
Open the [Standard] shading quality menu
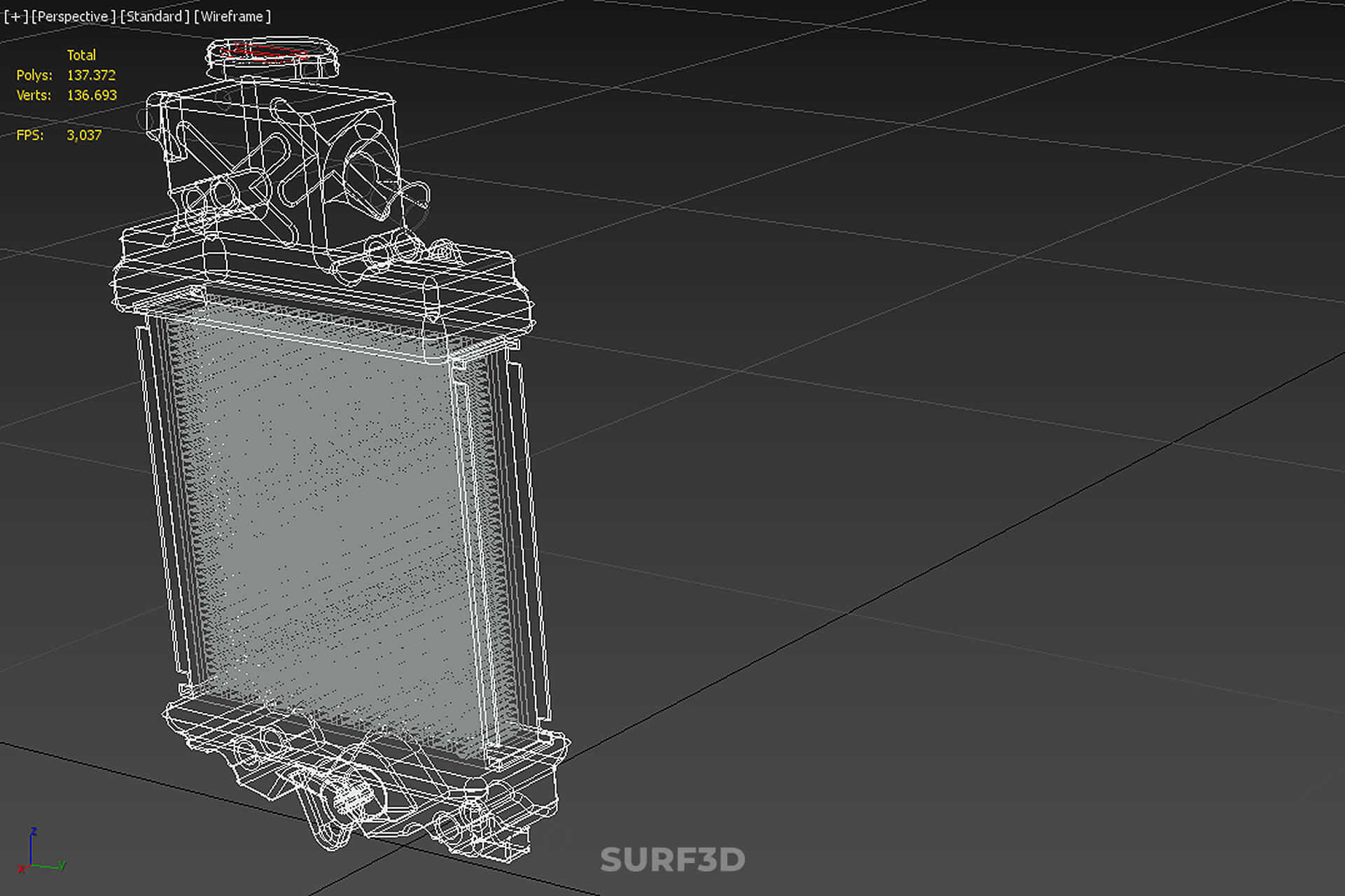[155, 16]
